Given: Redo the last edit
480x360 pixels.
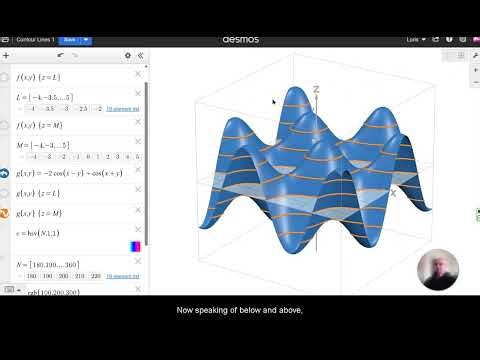Looking at the screenshot, I should point(75,55).
